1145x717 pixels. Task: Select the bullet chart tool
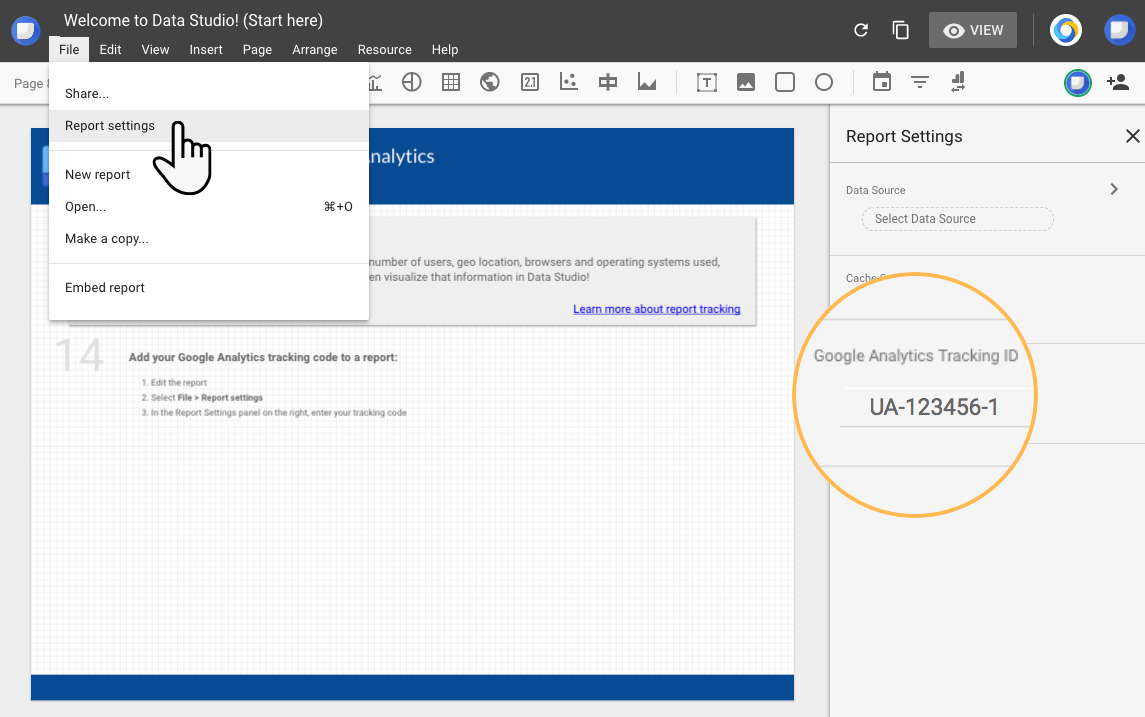point(608,83)
